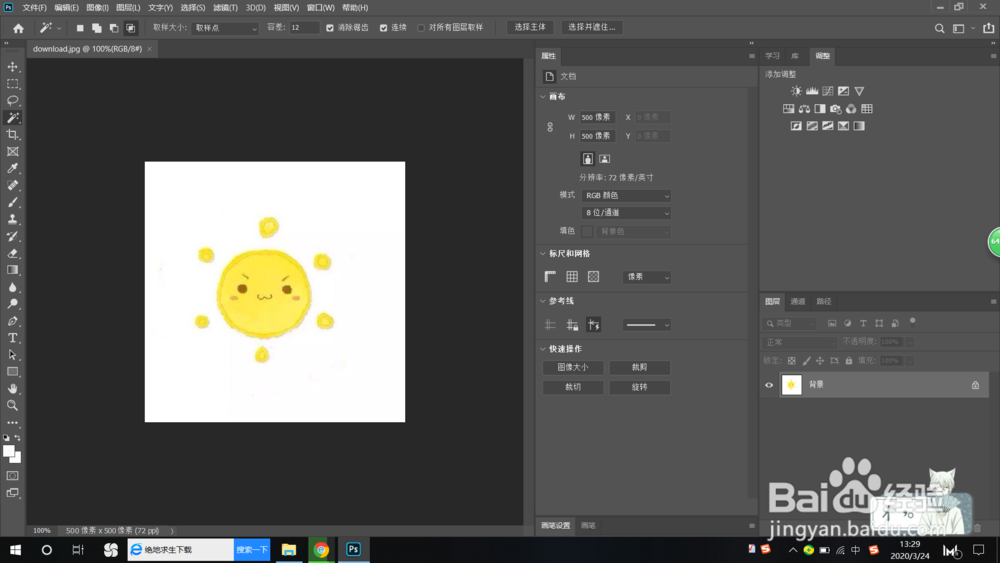Select the Brush tool
The height and width of the screenshot is (563, 1000).
pyautogui.click(x=12, y=202)
